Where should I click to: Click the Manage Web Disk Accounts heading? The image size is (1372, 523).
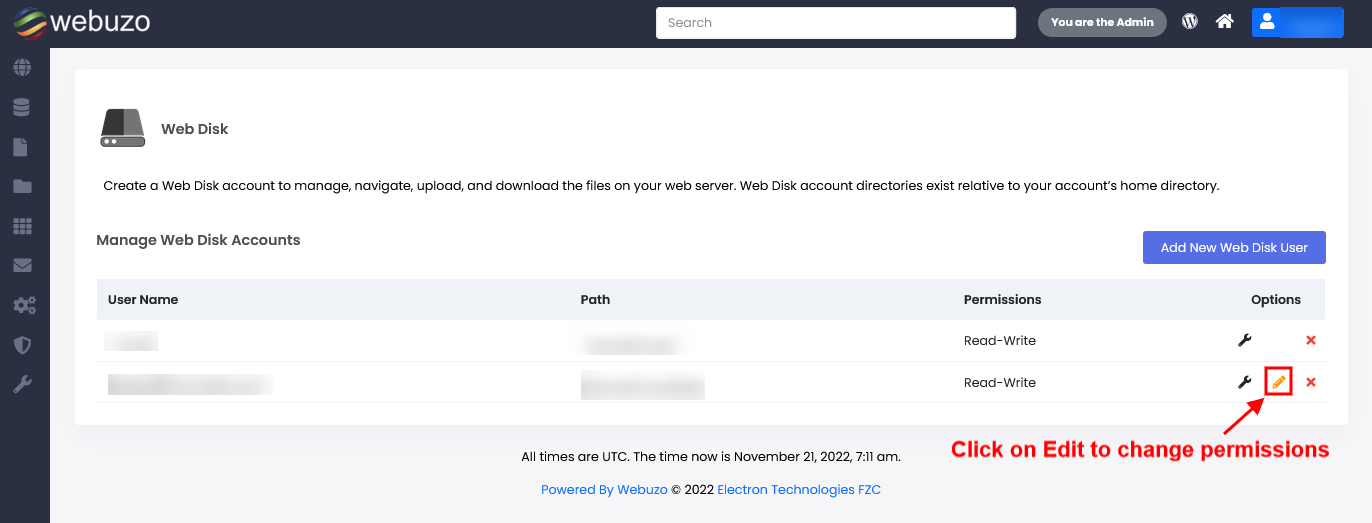198,240
